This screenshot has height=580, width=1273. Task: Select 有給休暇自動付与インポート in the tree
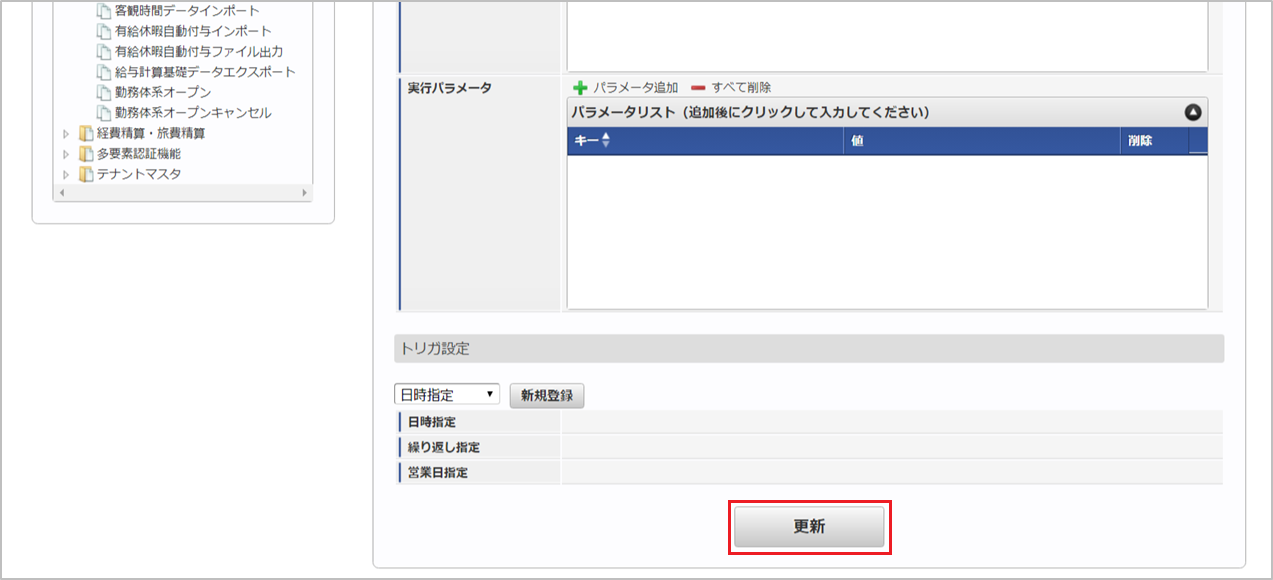coord(193,31)
